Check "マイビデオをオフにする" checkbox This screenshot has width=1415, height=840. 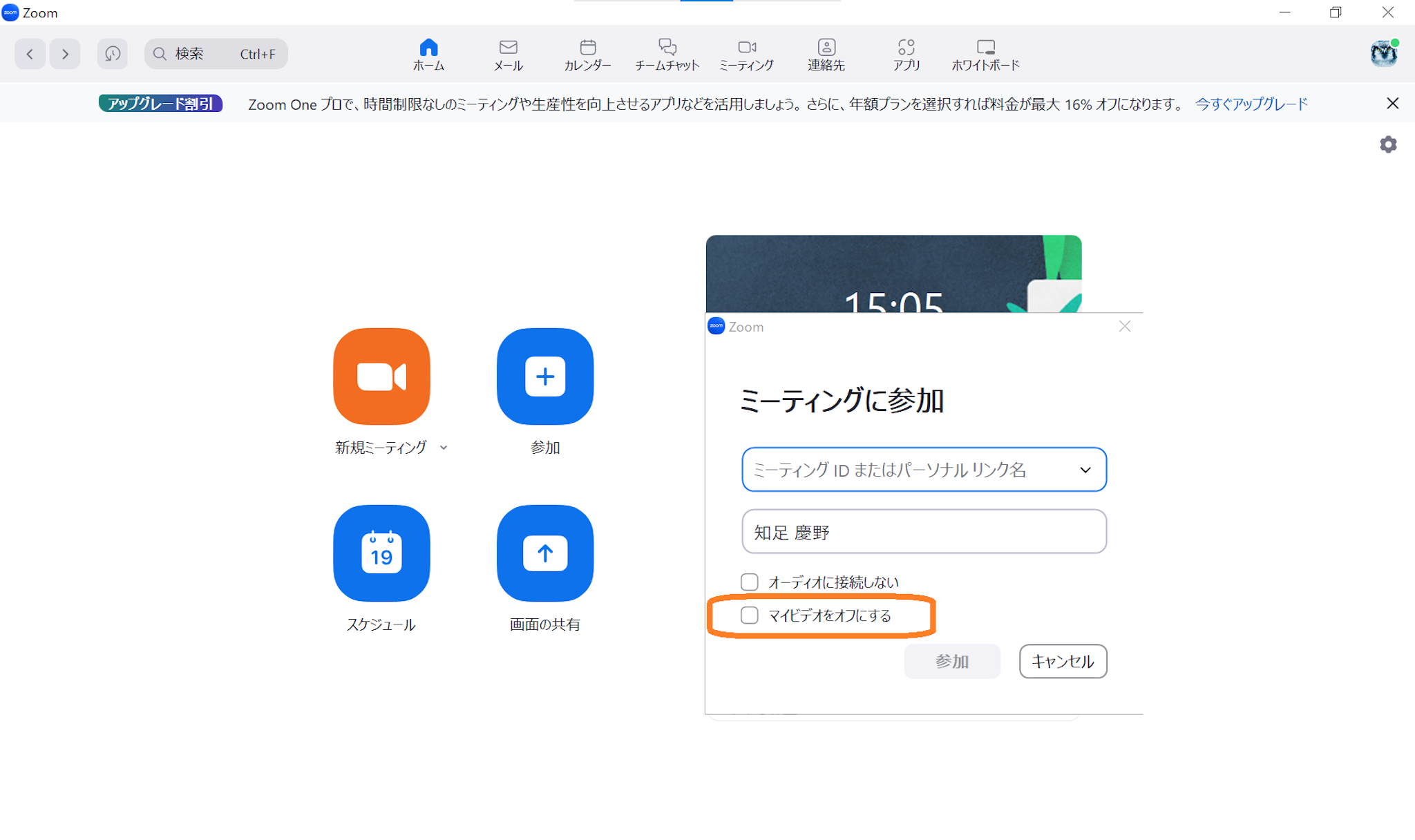[750, 615]
